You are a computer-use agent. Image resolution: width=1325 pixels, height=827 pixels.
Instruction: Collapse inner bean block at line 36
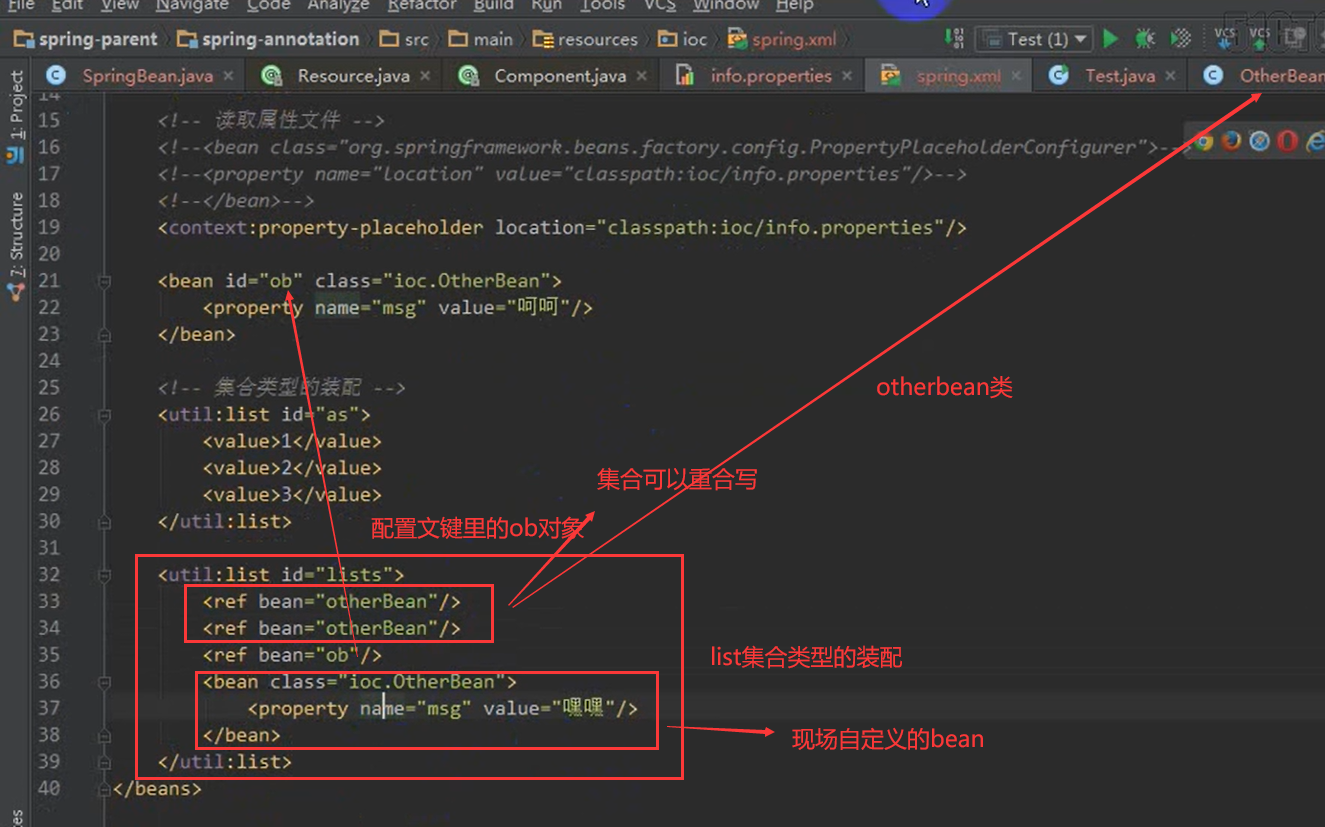104,683
